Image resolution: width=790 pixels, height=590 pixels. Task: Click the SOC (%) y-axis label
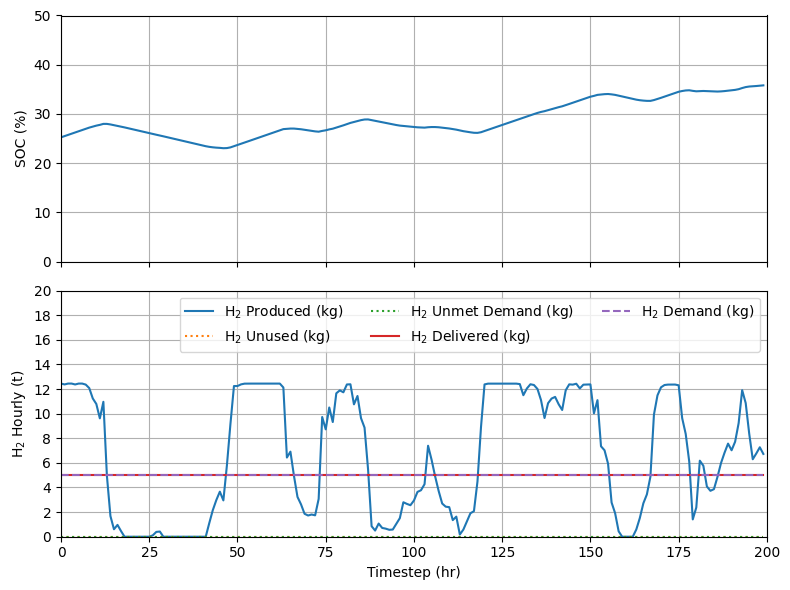pyautogui.click(x=21, y=139)
